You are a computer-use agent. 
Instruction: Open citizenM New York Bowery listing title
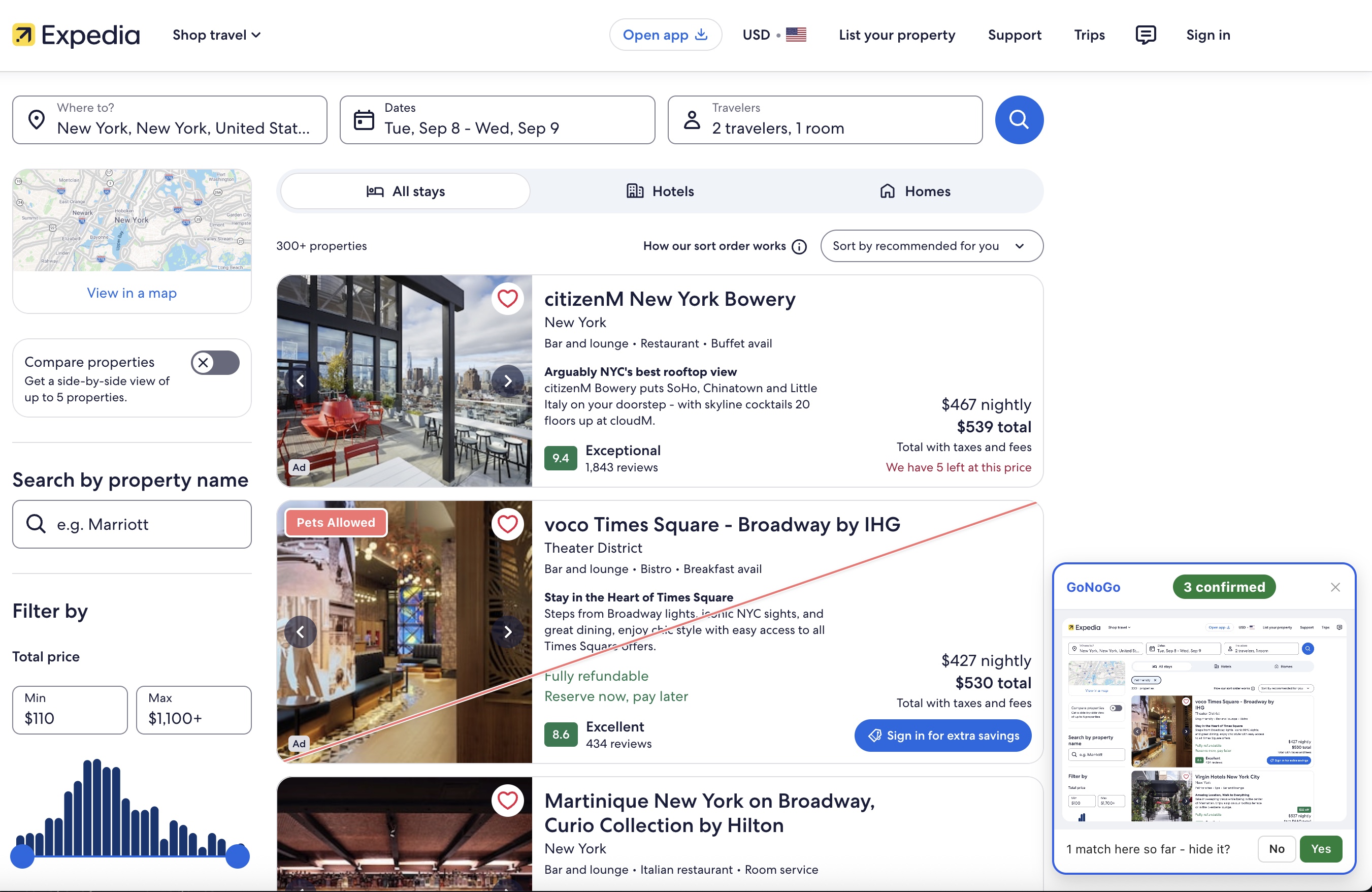pyautogui.click(x=669, y=299)
